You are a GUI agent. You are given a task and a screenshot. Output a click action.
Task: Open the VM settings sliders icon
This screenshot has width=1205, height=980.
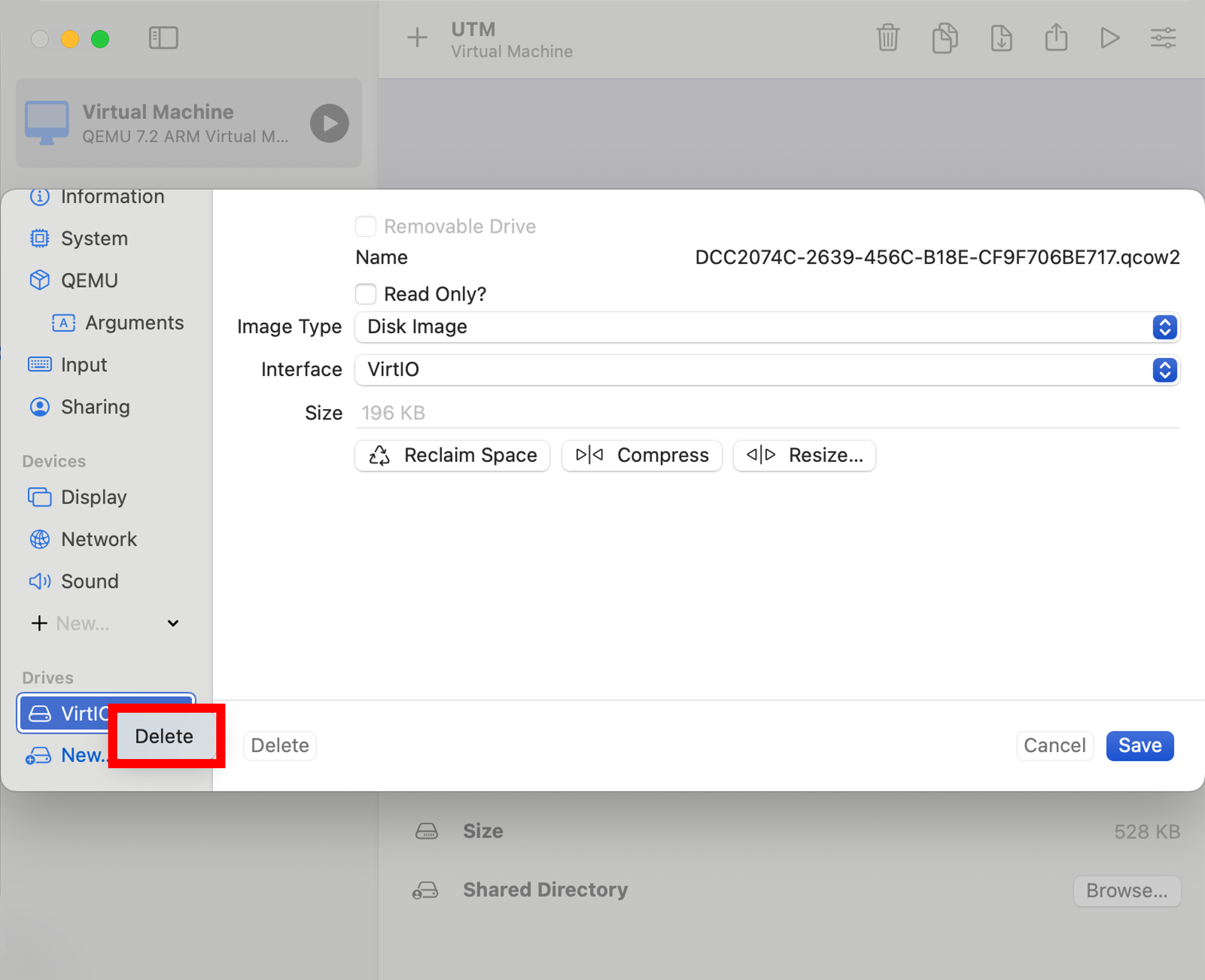pos(1163,38)
